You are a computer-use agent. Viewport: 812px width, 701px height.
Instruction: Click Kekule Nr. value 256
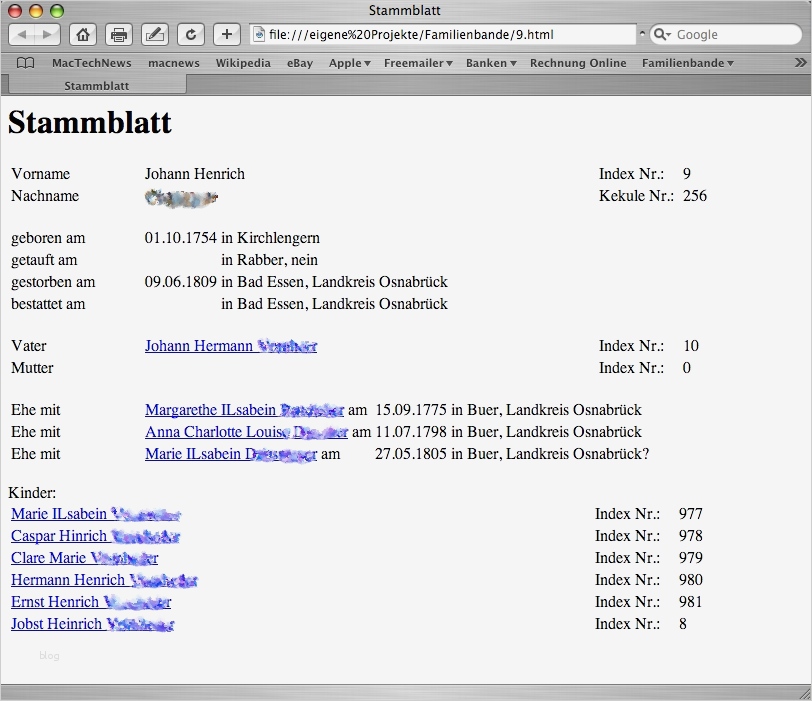point(695,196)
